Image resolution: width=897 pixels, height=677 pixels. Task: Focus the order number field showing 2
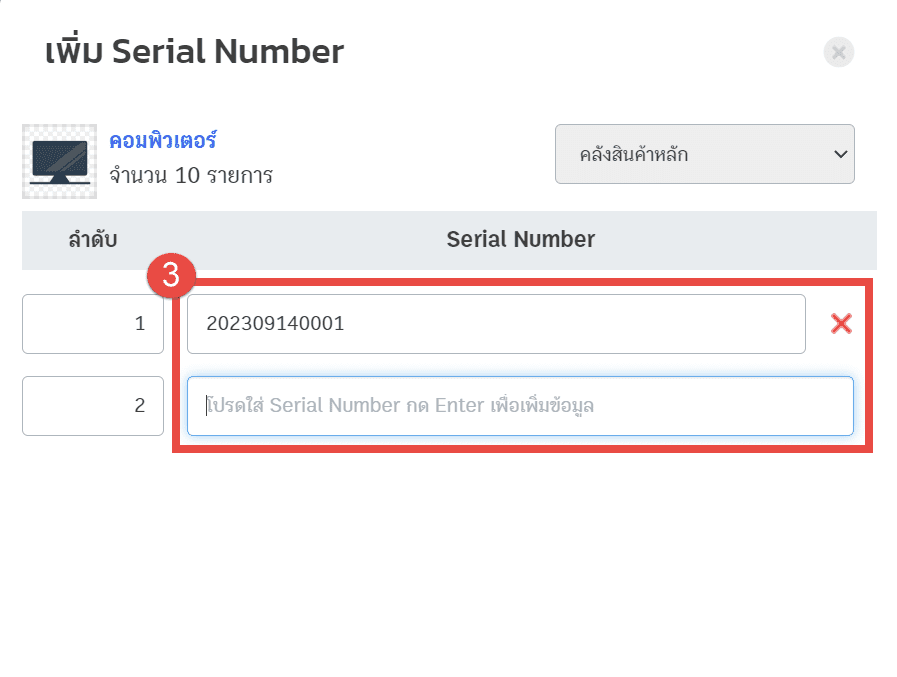tap(93, 406)
